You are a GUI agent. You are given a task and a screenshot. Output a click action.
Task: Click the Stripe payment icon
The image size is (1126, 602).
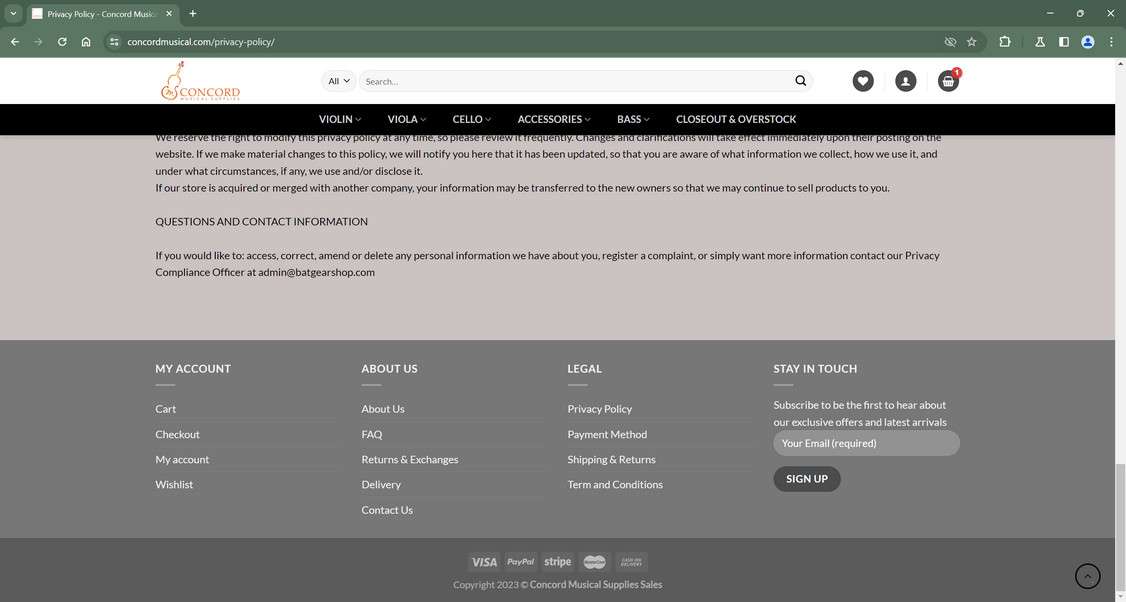pos(558,562)
